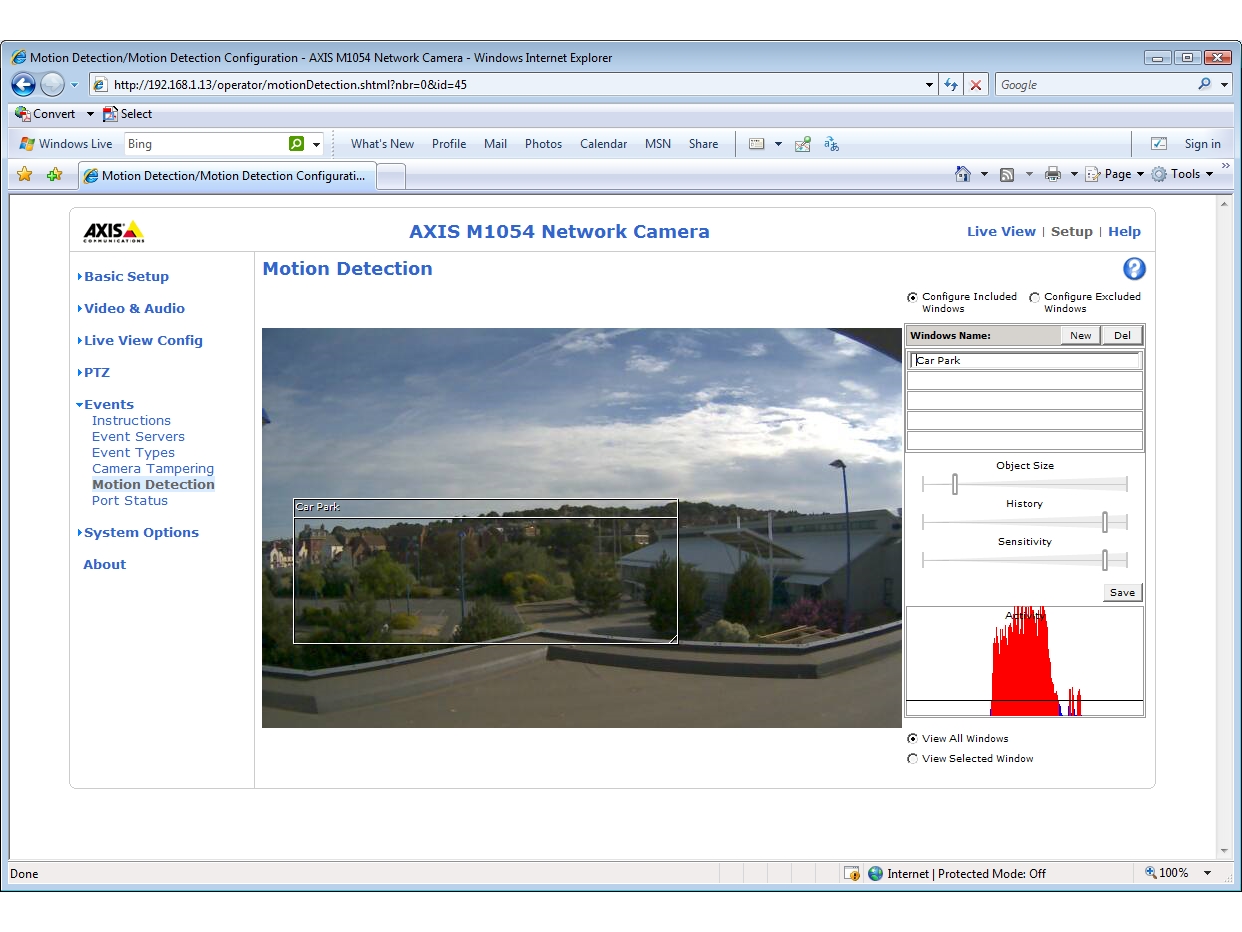Open Camera Tampering settings
1242x932 pixels.
153,469
